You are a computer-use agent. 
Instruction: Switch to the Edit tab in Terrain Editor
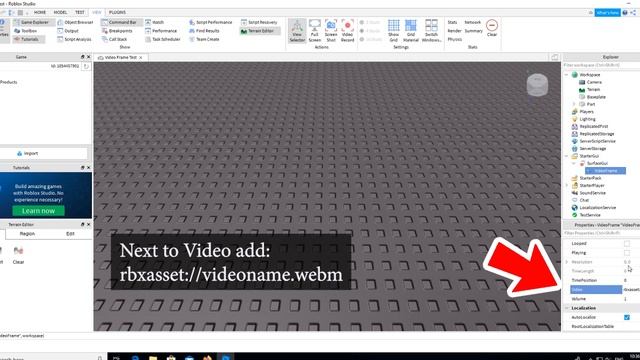point(70,234)
